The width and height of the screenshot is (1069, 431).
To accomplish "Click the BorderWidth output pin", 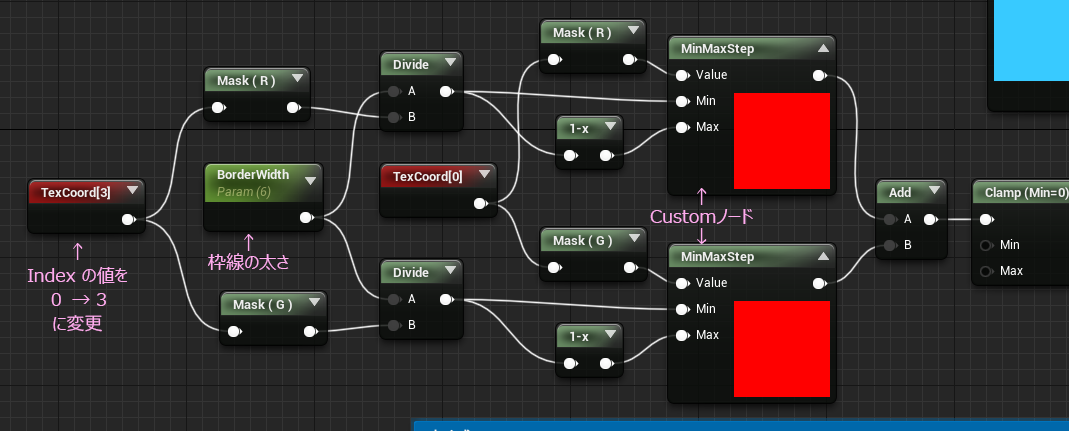I will click(x=307, y=218).
